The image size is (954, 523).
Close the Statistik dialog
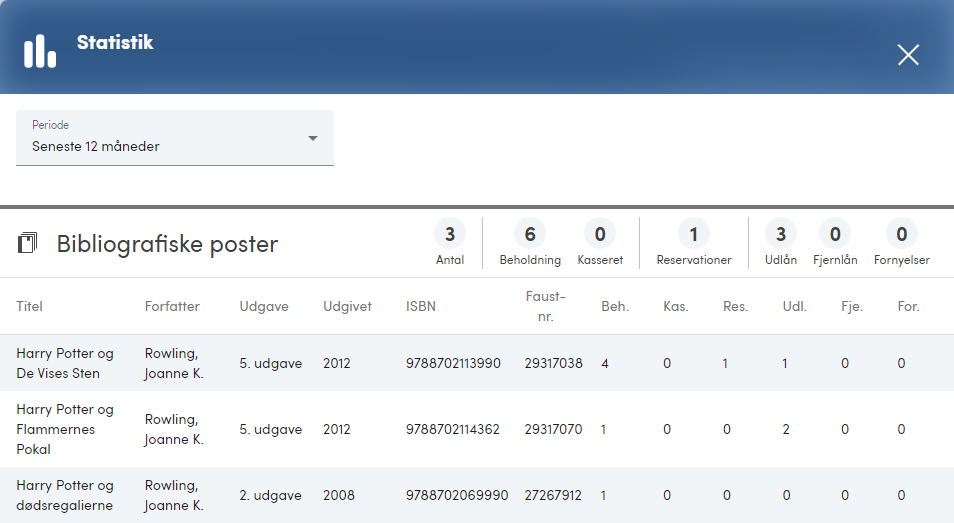tap(908, 55)
